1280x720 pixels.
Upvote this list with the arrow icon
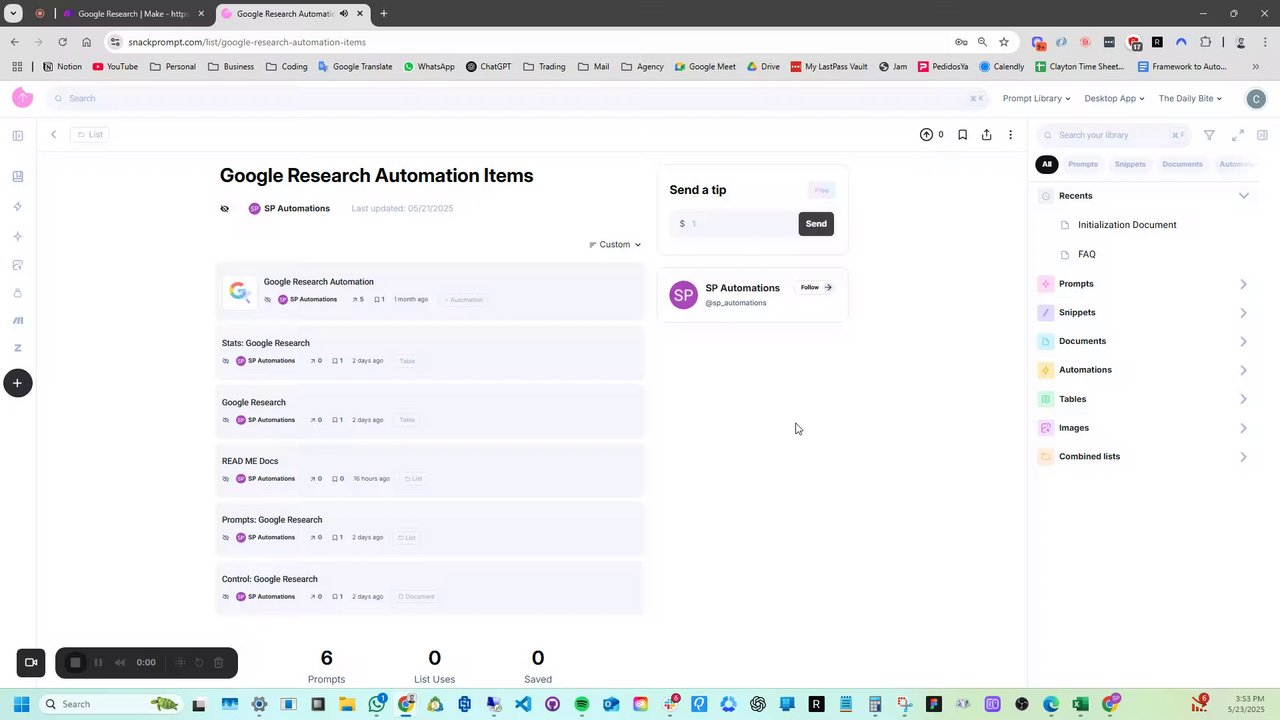(926, 135)
